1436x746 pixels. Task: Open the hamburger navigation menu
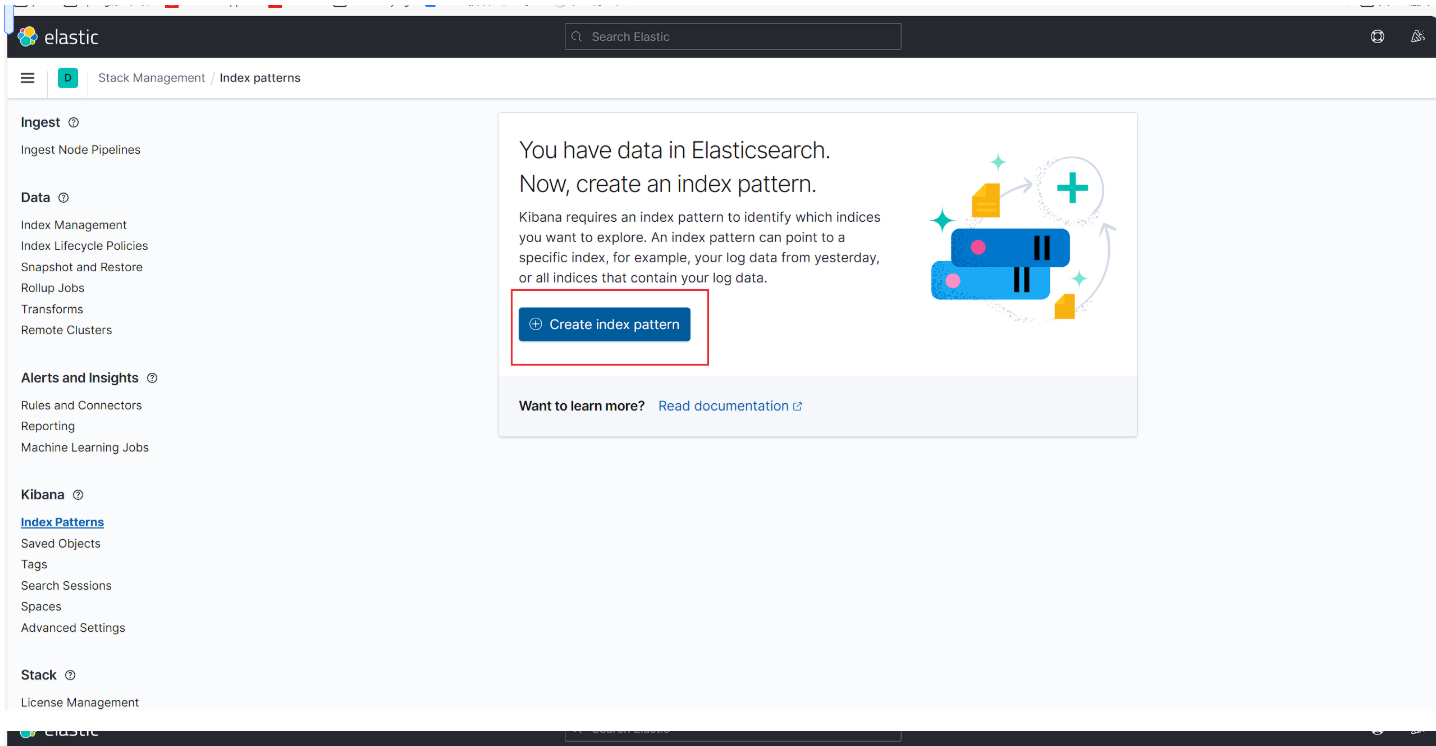pyautogui.click(x=28, y=78)
